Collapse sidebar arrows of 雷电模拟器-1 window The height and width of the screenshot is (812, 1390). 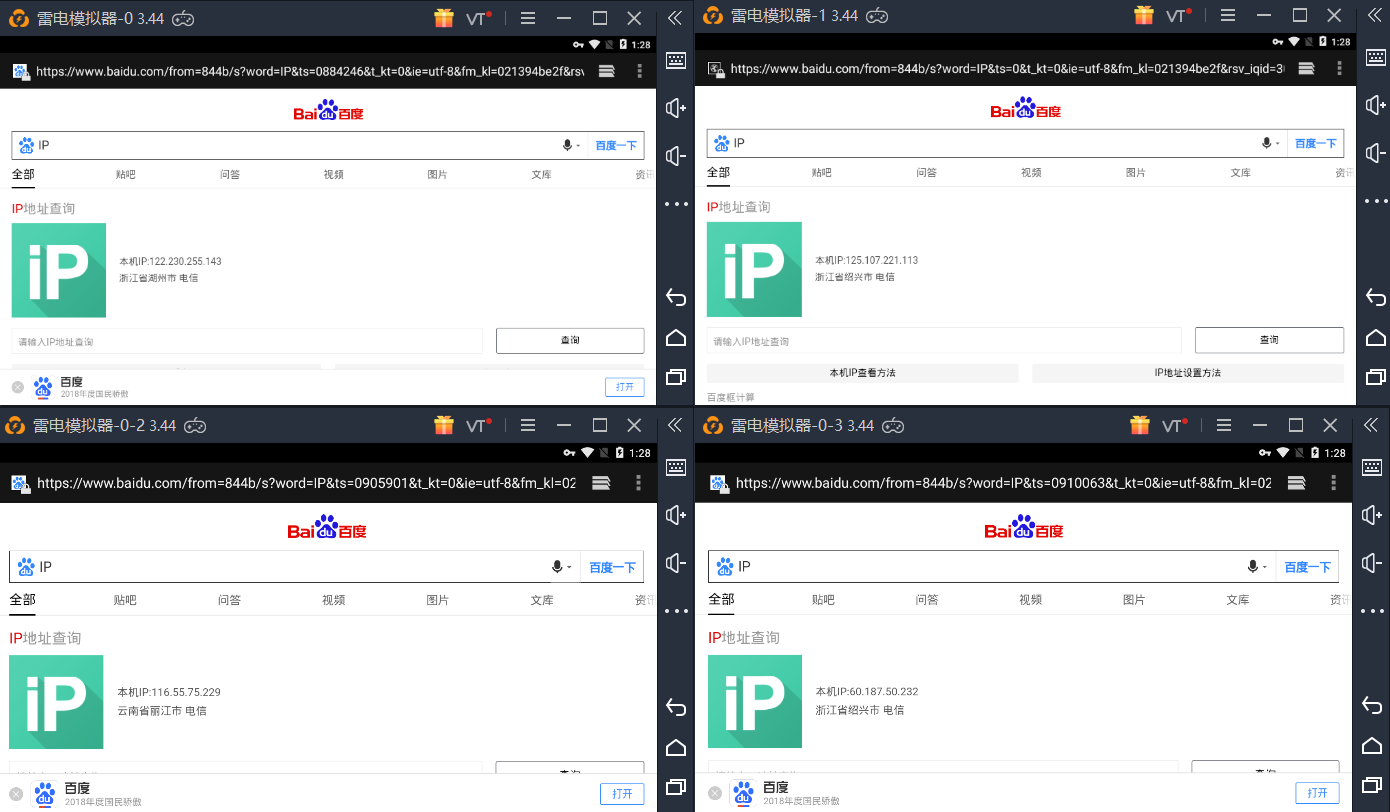click(1375, 15)
